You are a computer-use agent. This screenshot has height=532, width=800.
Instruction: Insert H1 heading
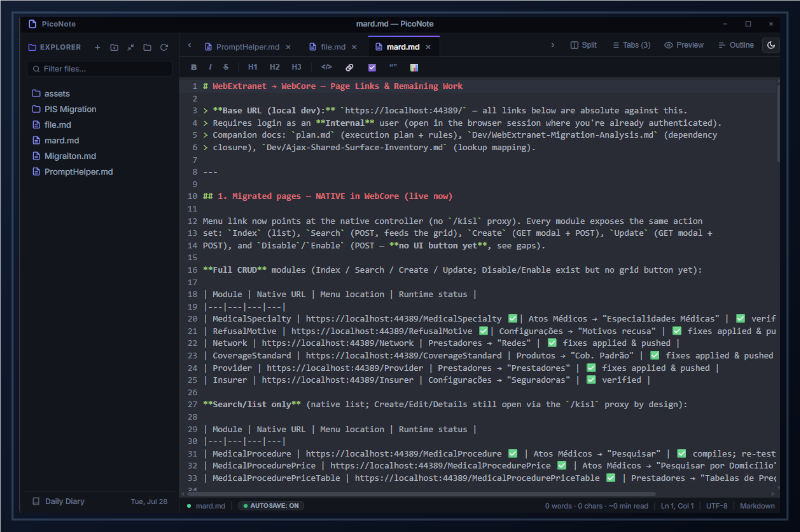[253, 67]
